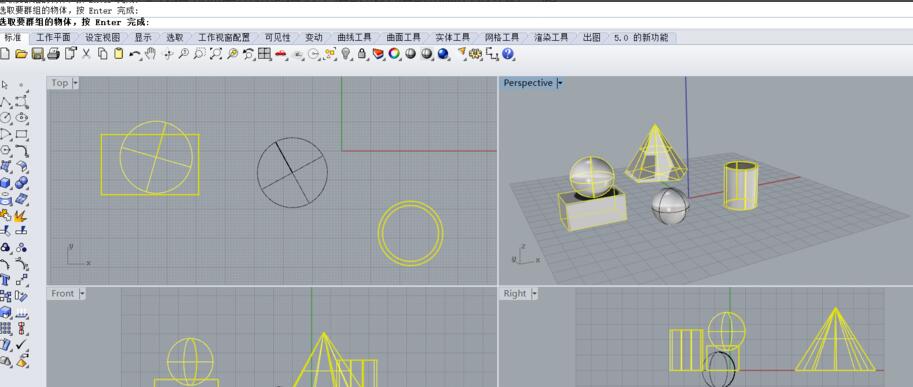Select the Circle tool in sidebar
The image size is (913, 387).
[x=6, y=118]
